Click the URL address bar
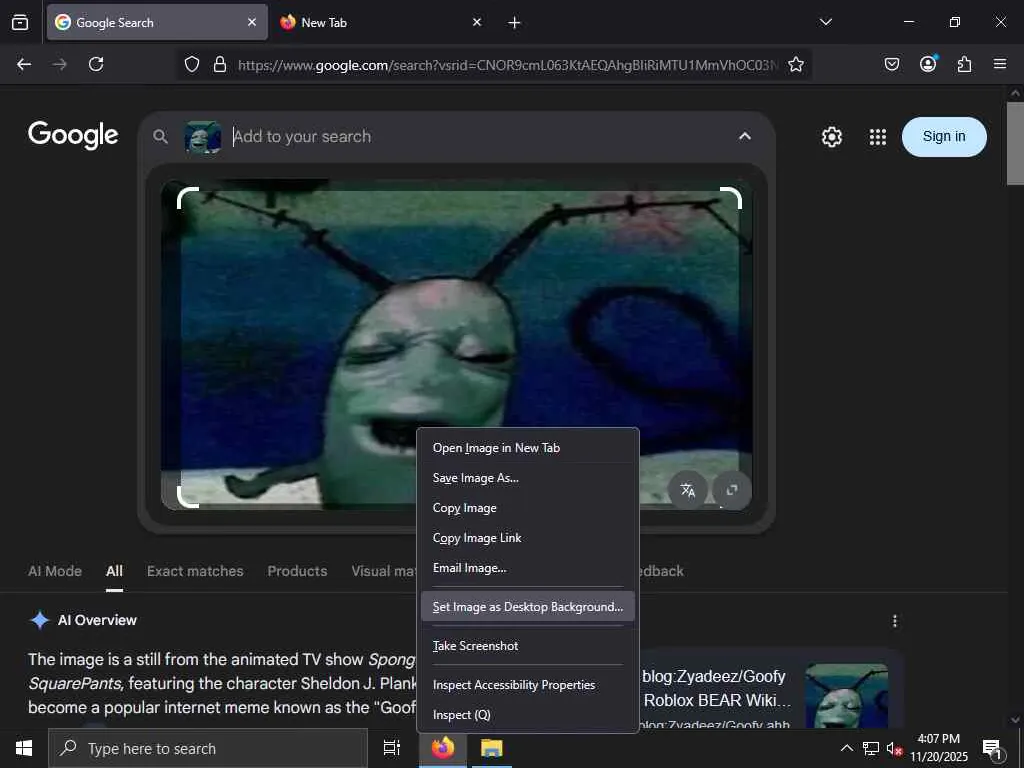The height and width of the screenshot is (768, 1024). point(507,65)
